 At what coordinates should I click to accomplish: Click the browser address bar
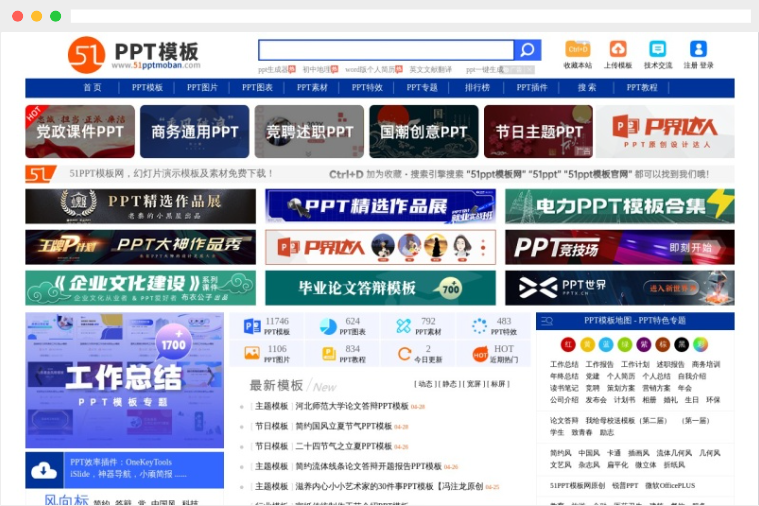coord(410,16)
